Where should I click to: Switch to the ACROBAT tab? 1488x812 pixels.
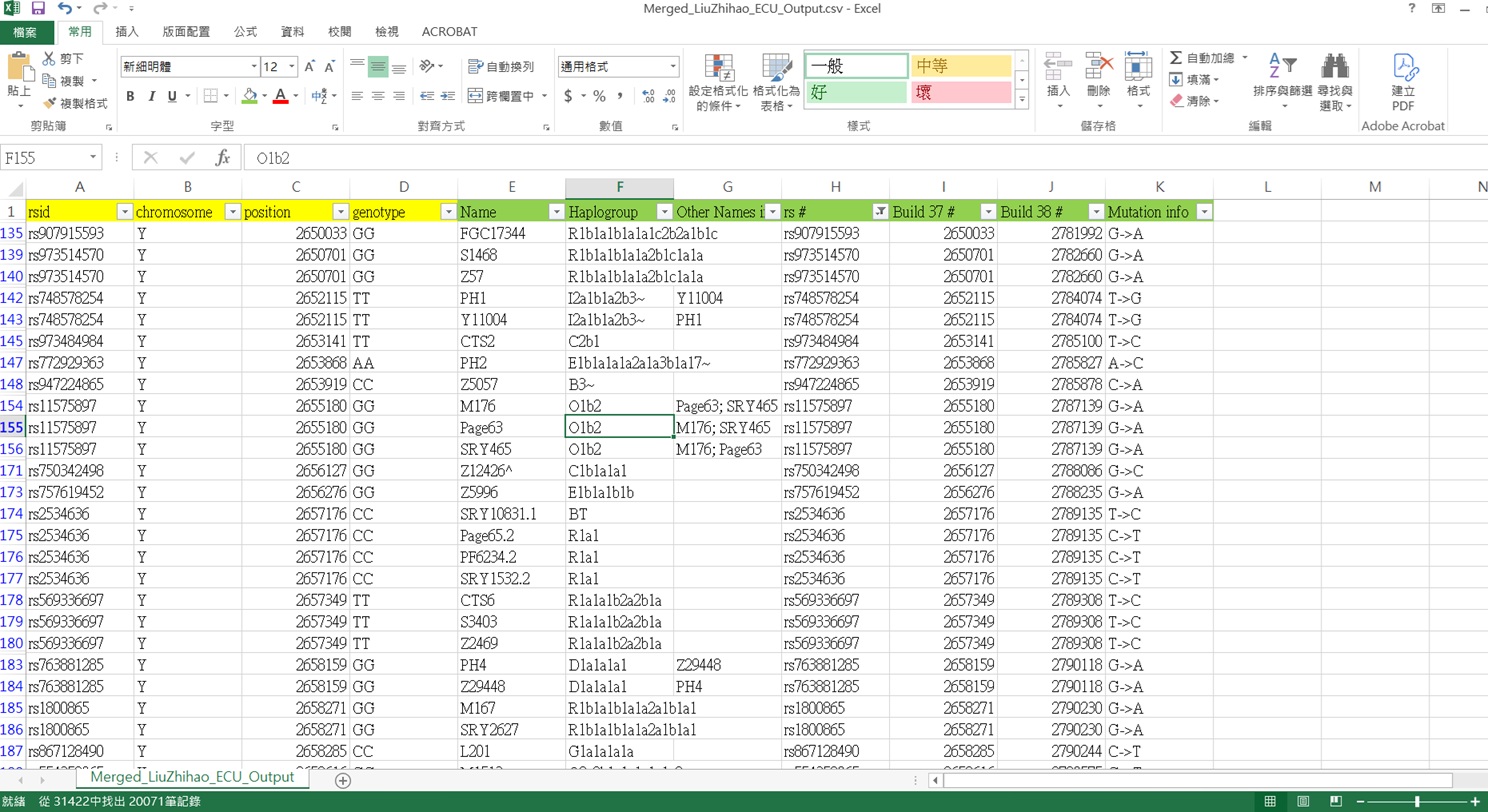coord(449,32)
